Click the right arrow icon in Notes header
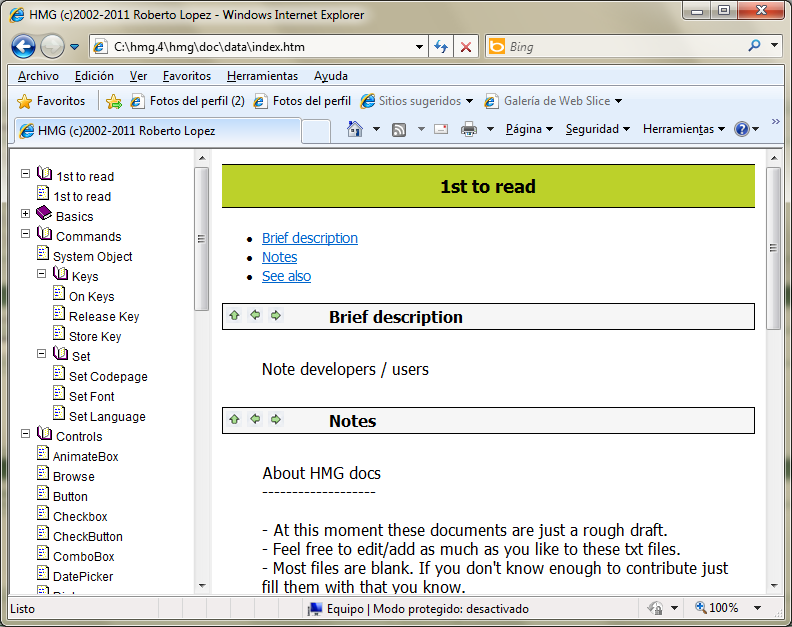This screenshot has width=792, height=627. (x=276, y=419)
